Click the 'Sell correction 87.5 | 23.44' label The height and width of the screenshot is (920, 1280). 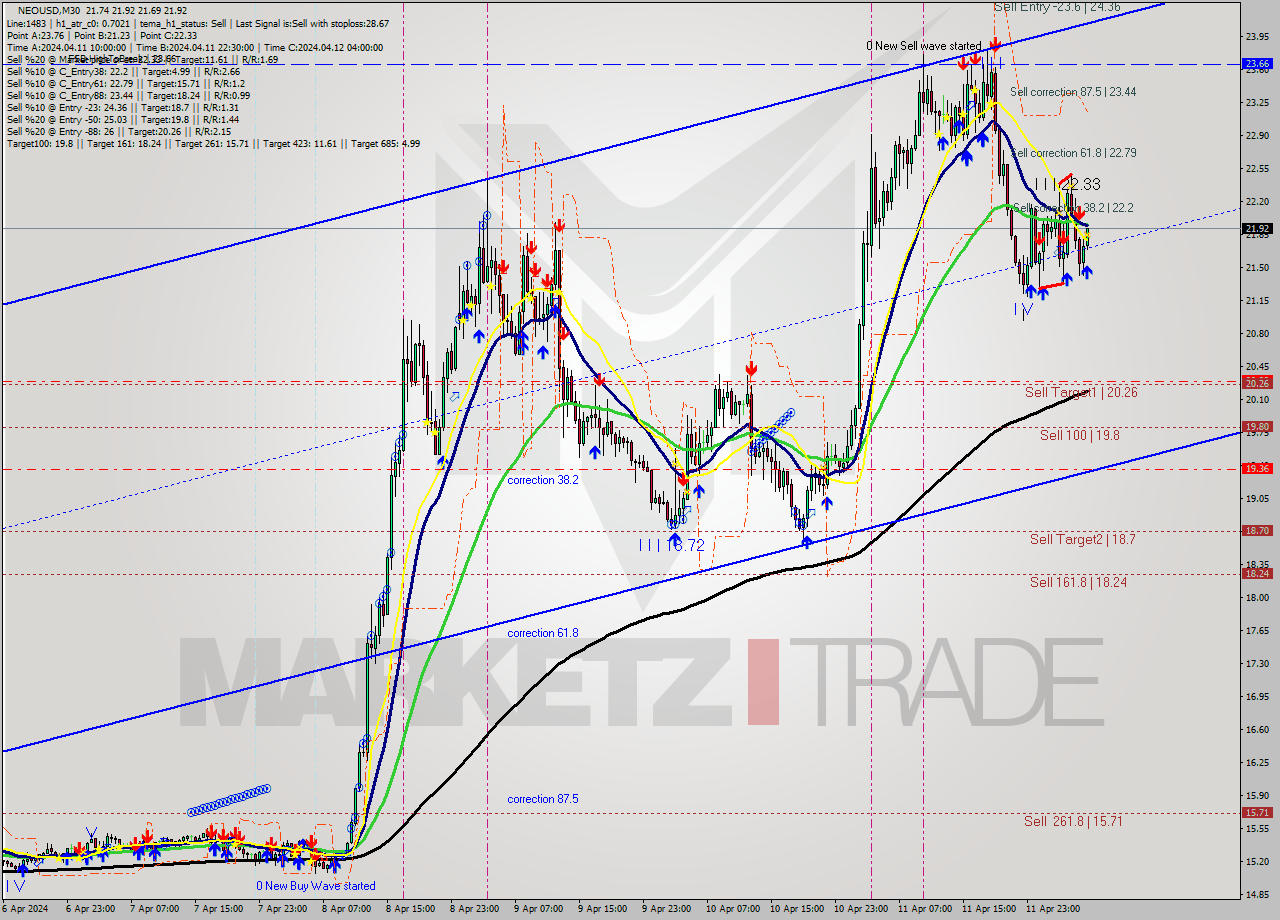pos(1073,92)
